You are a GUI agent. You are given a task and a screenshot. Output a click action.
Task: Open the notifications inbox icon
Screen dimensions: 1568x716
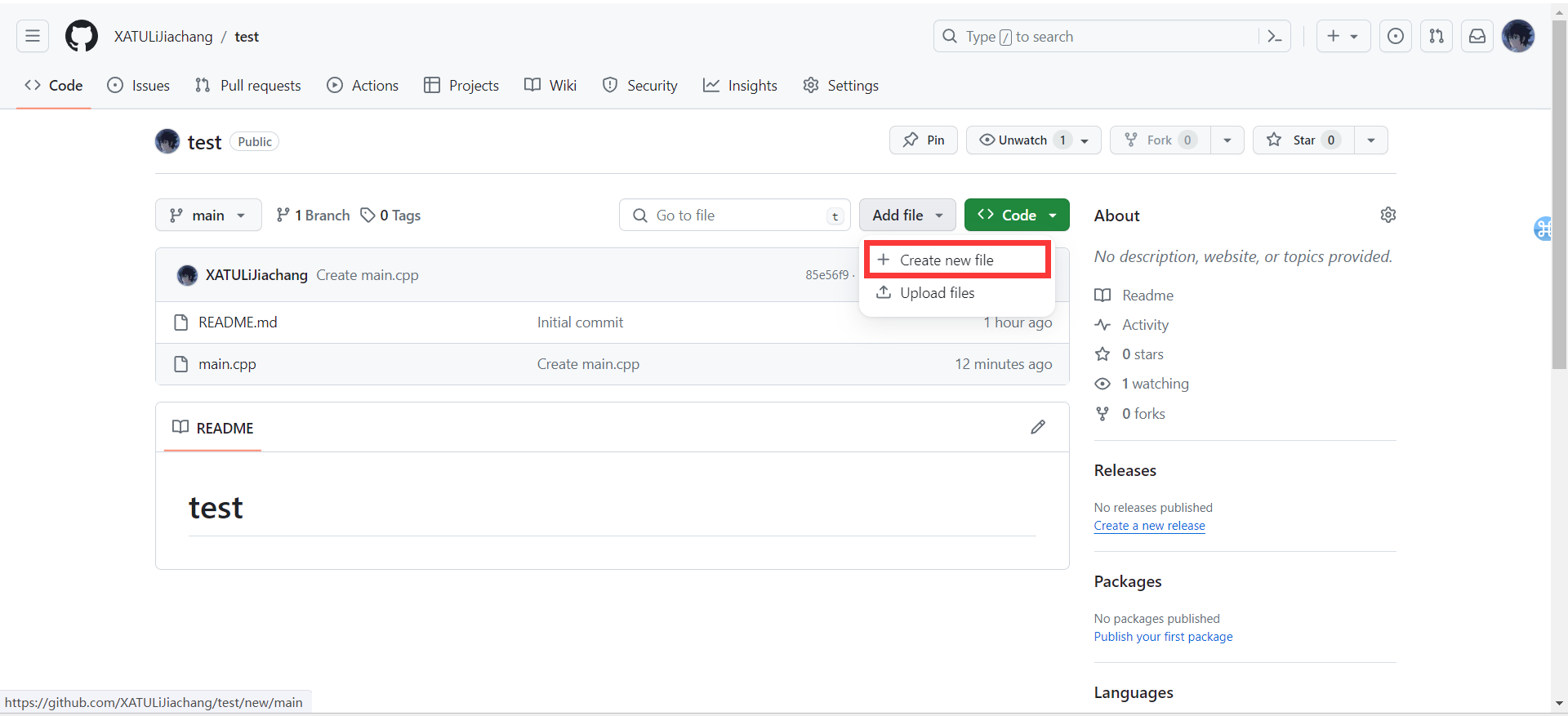(x=1477, y=36)
